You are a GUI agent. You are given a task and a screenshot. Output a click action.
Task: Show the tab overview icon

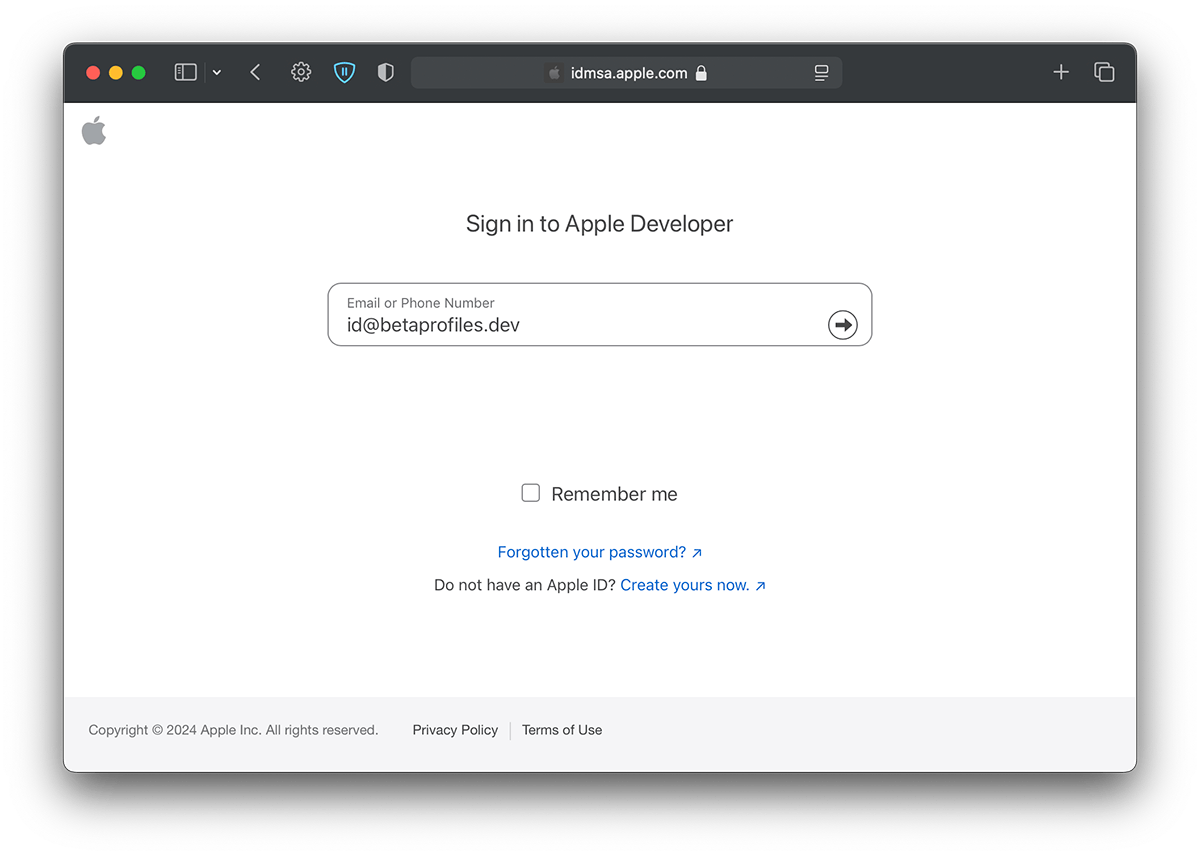[x=1104, y=72]
